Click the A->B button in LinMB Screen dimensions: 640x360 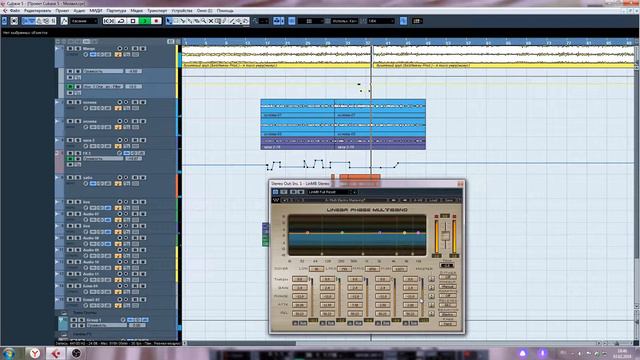point(418,200)
